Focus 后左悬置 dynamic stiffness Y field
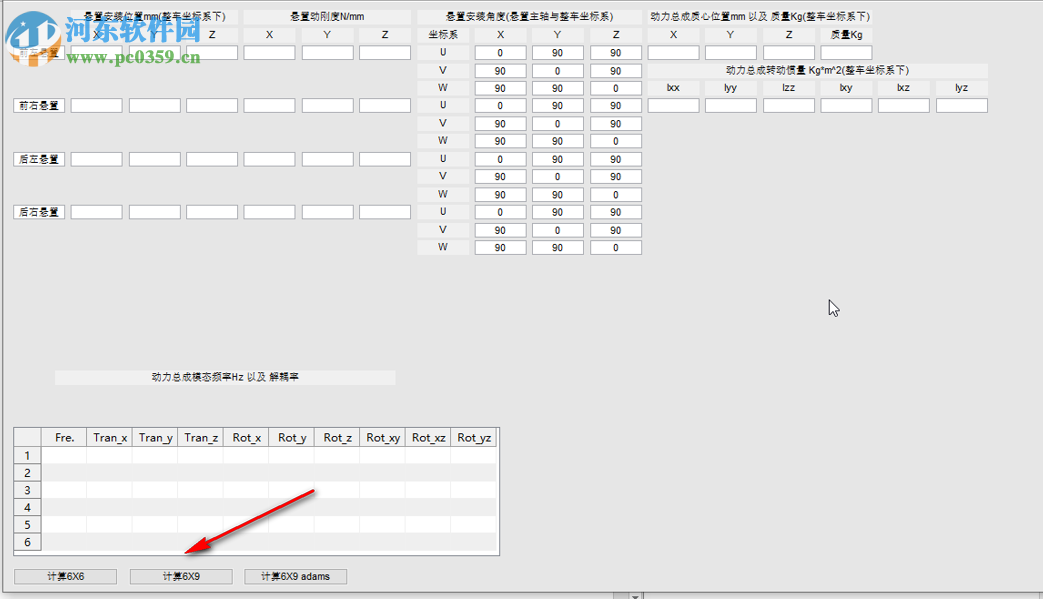The width and height of the screenshot is (1043, 616). click(x=327, y=159)
